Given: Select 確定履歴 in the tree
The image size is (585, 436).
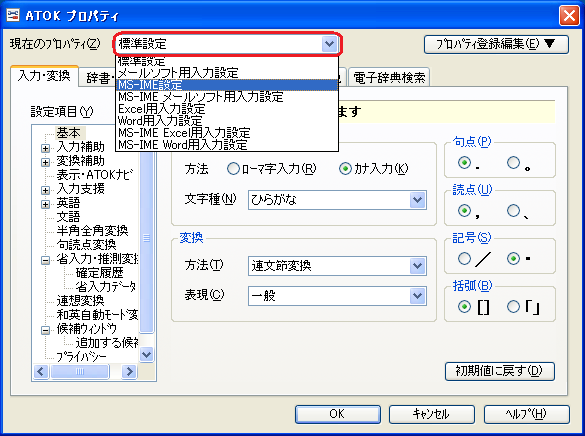Looking at the screenshot, I should pos(99,273).
